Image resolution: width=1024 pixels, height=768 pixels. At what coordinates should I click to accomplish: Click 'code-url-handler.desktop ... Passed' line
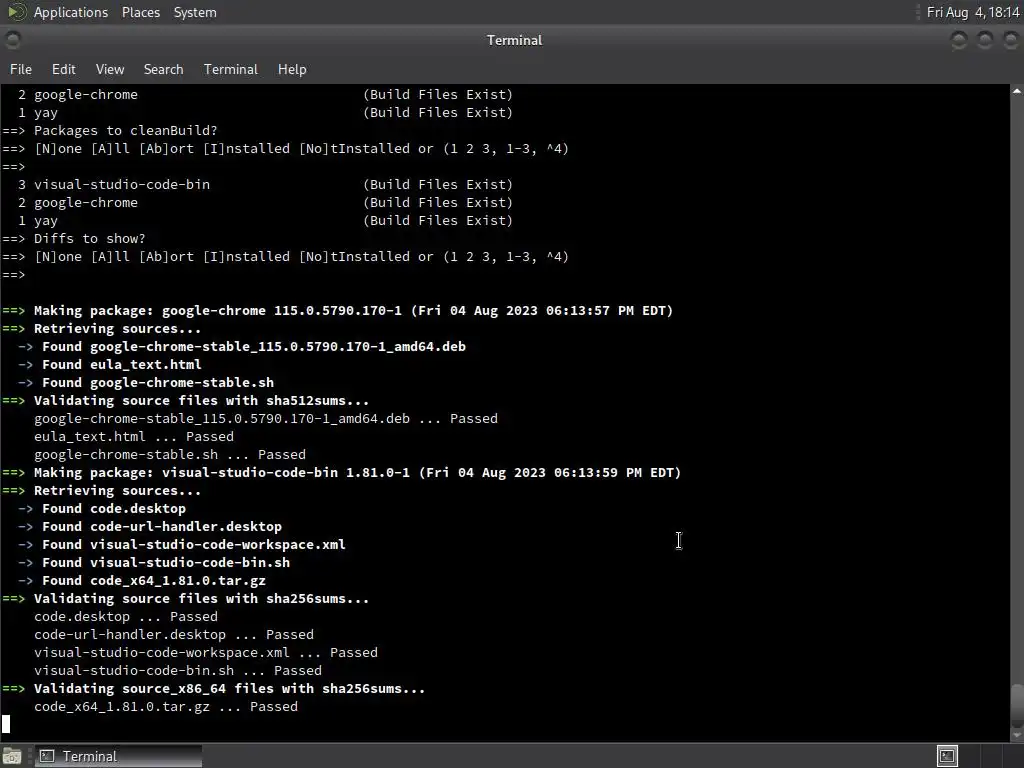[x=174, y=635]
